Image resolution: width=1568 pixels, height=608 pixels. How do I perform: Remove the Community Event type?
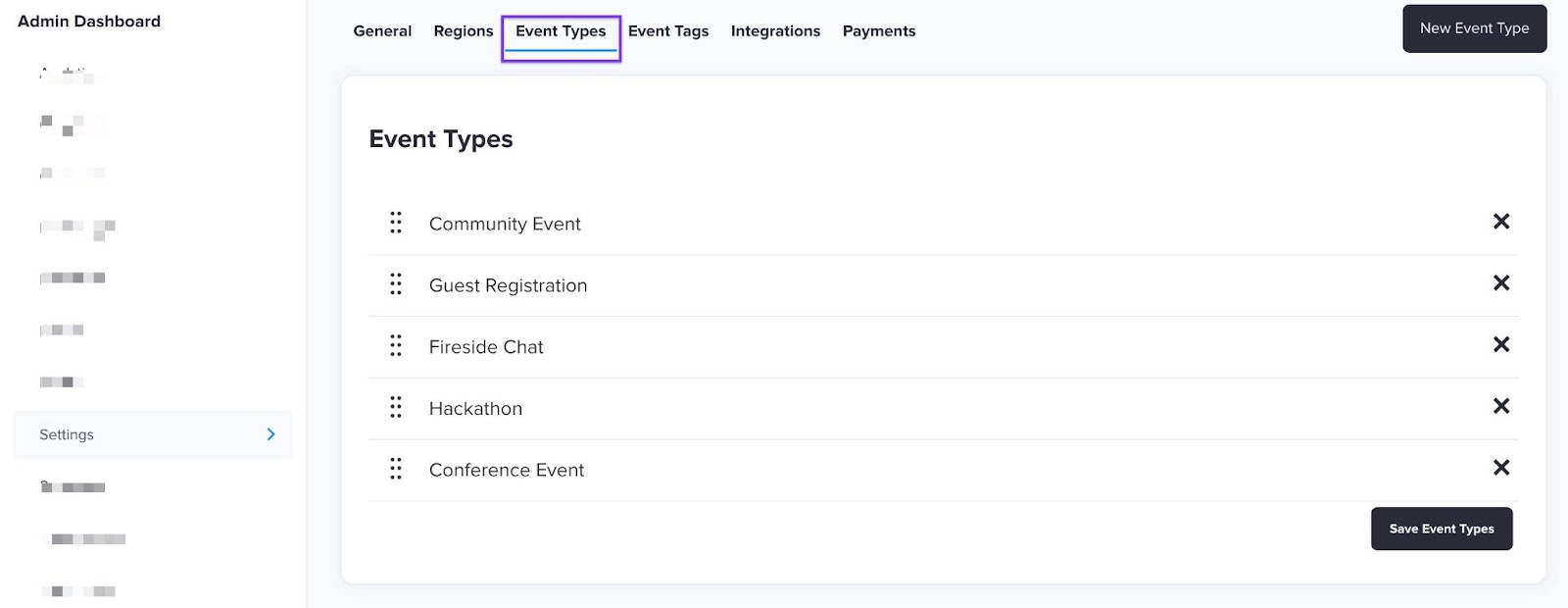coord(1500,222)
